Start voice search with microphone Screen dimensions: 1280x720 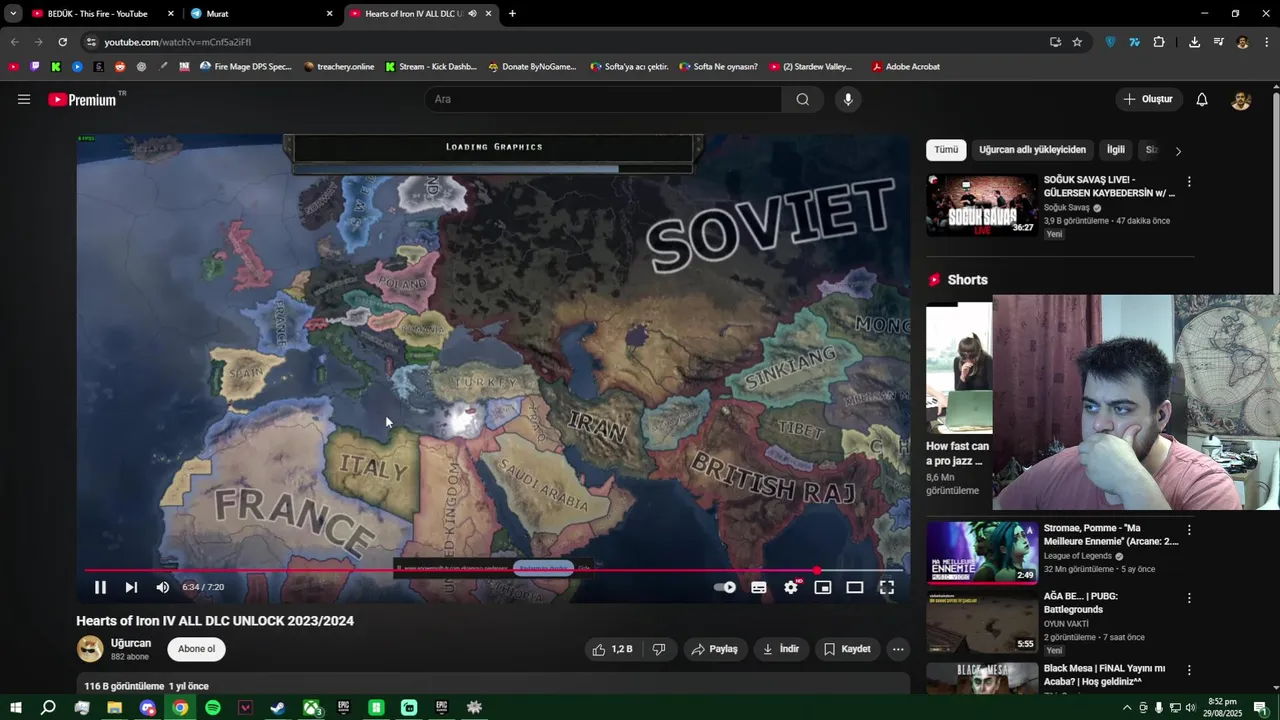(848, 99)
